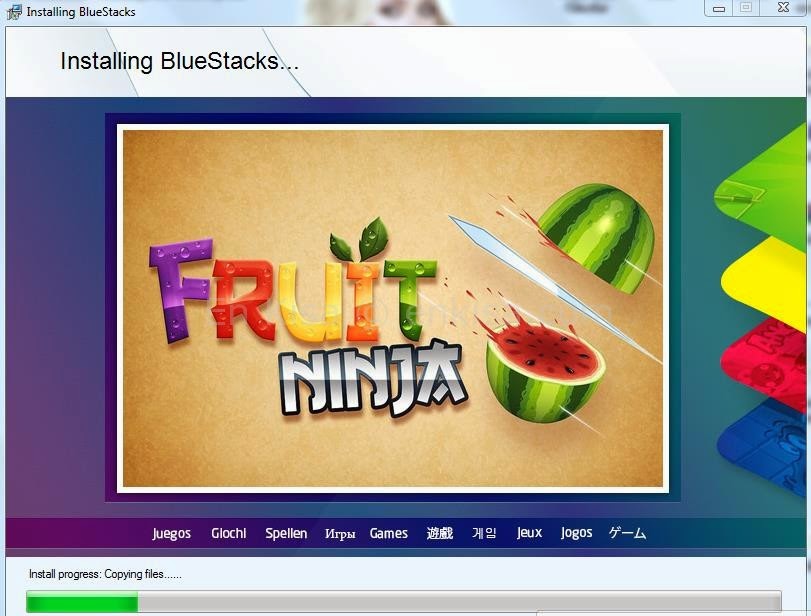Viewport: 811px width, 616px height.
Task: Click the 'Games' label
Action: [x=388, y=533]
